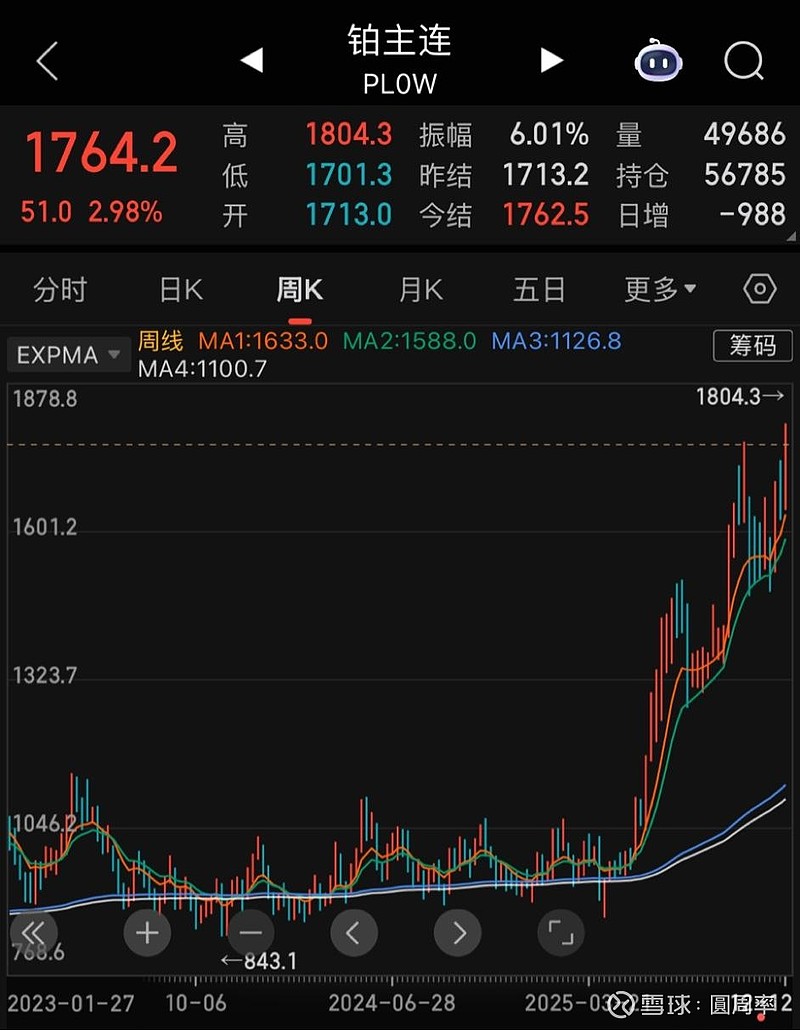The width and height of the screenshot is (800, 1031).
Task: Toggle the 筹码 (chips) overlay
Action: [753, 346]
